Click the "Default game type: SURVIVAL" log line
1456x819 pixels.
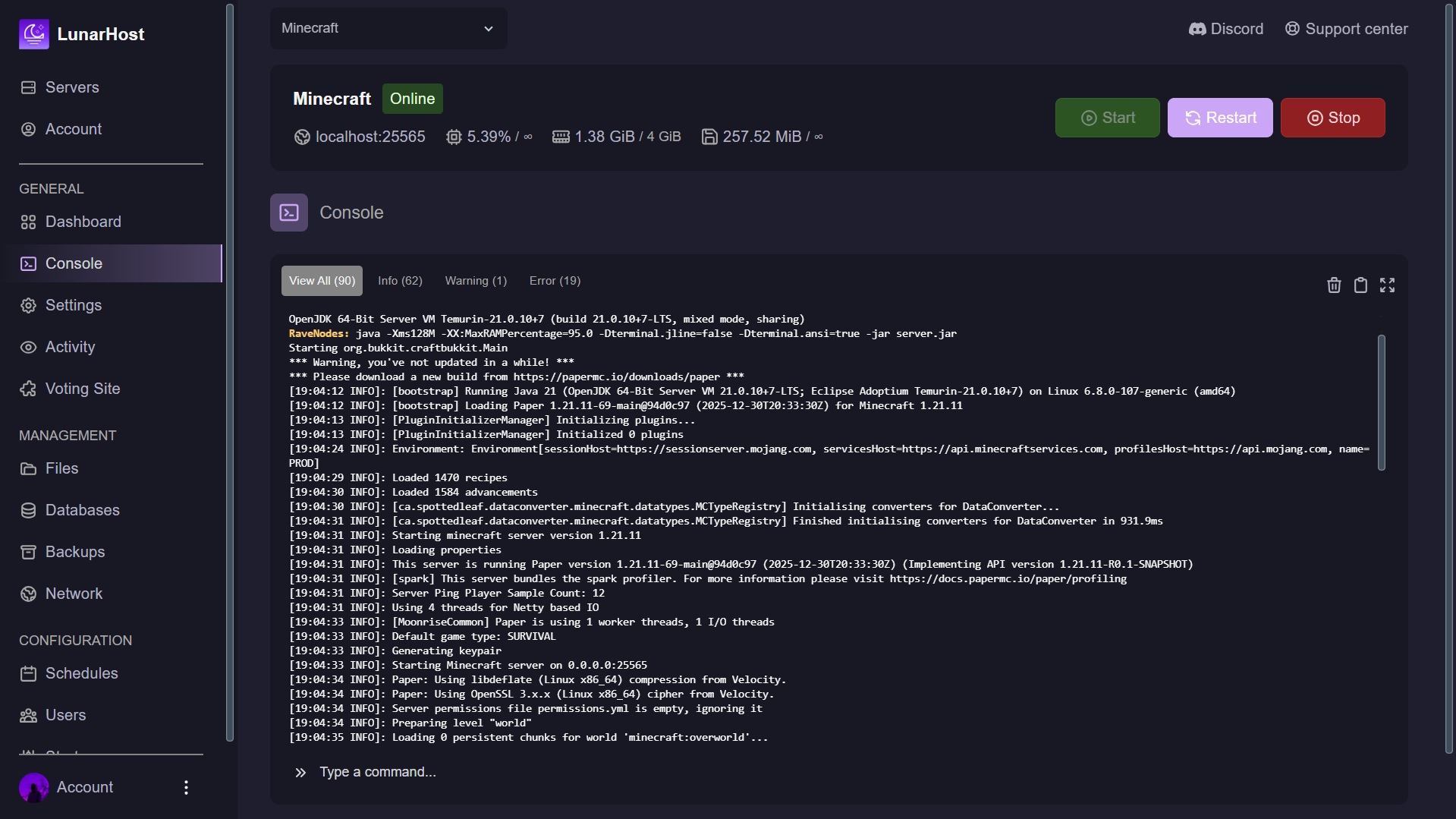(x=422, y=636)
